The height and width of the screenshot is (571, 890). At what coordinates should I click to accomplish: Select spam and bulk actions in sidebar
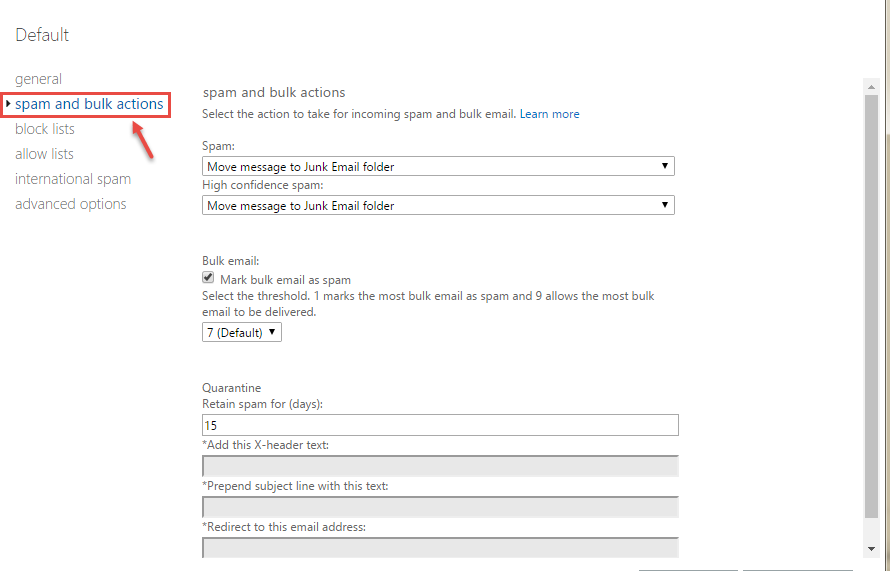pos(89,104)
